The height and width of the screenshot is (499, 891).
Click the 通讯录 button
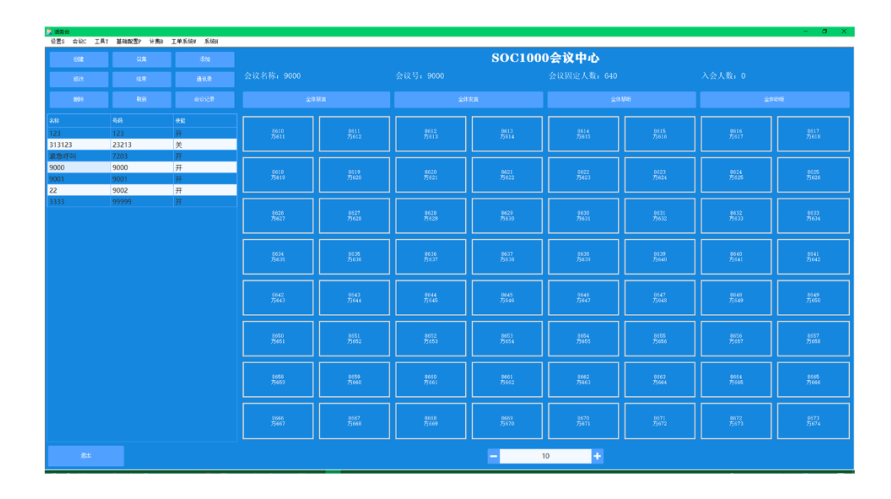pyautogui.click(x=204, y=79)
